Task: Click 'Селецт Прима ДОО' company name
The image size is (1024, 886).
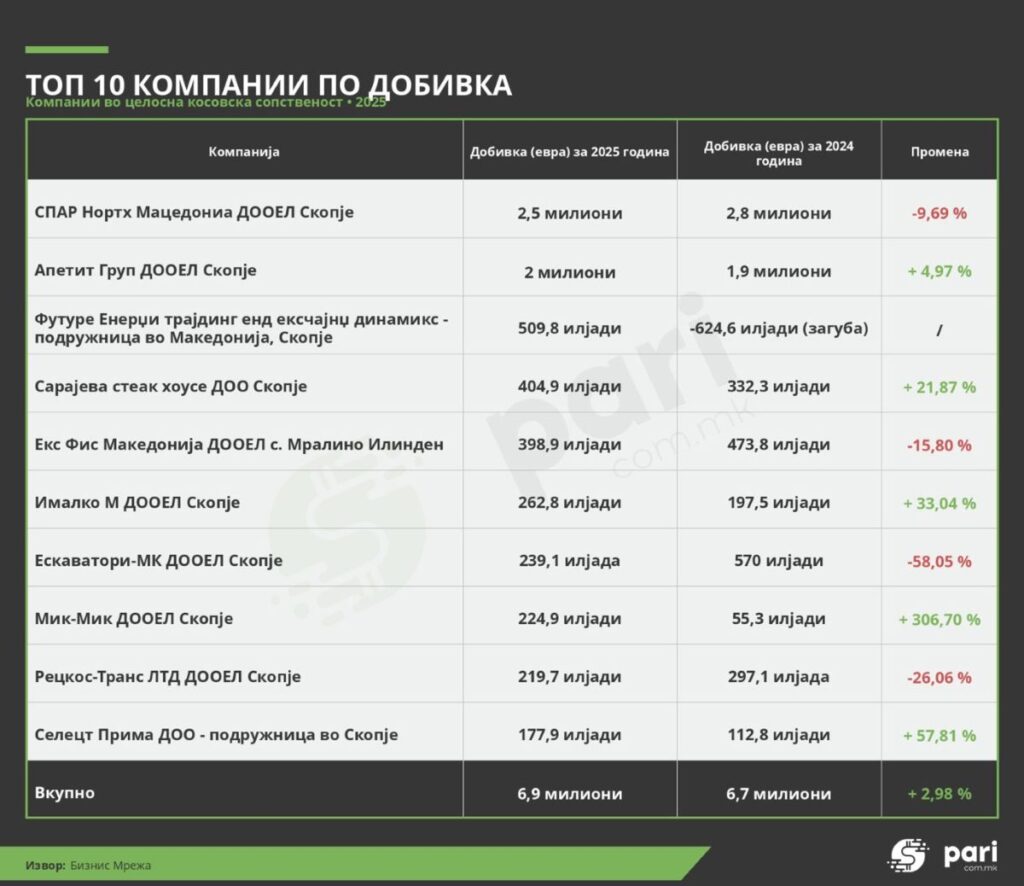Action: (216, 735)
